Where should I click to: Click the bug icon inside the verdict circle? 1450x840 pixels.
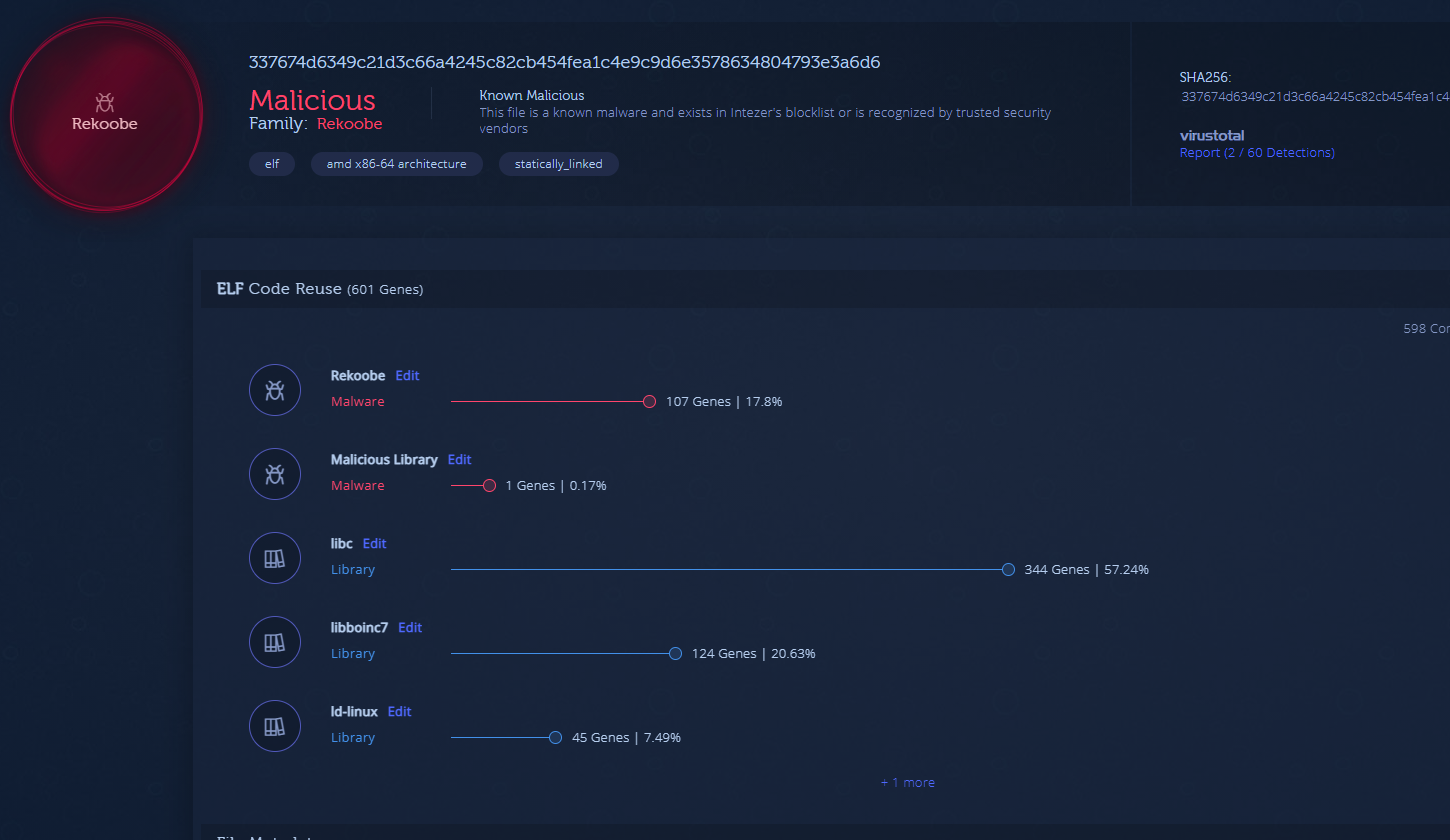[104, 102]
